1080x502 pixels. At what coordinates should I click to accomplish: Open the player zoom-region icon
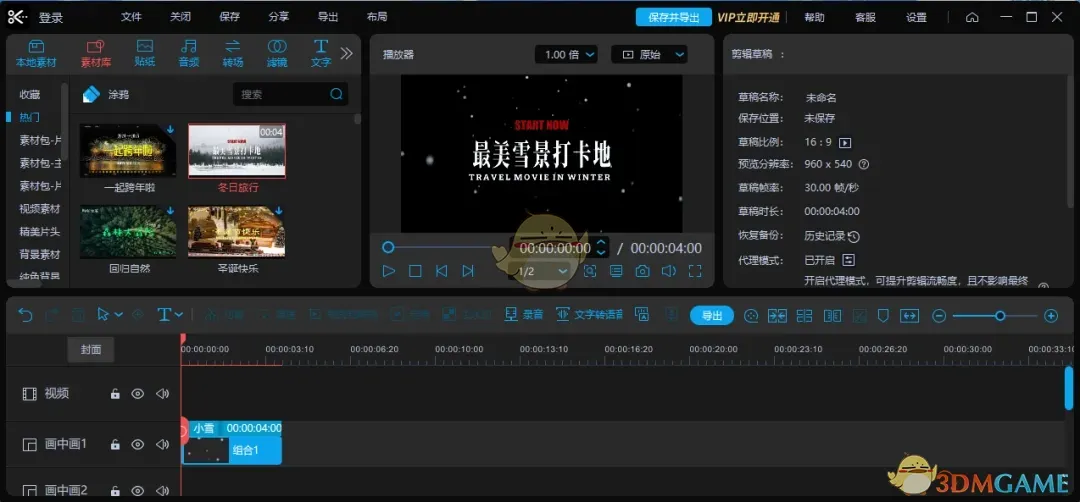coord(590,271)
